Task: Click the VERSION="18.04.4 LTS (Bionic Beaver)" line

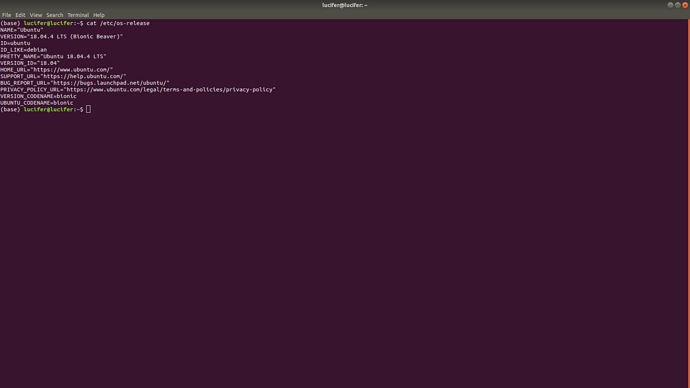Action: click(x=62, y=37)
